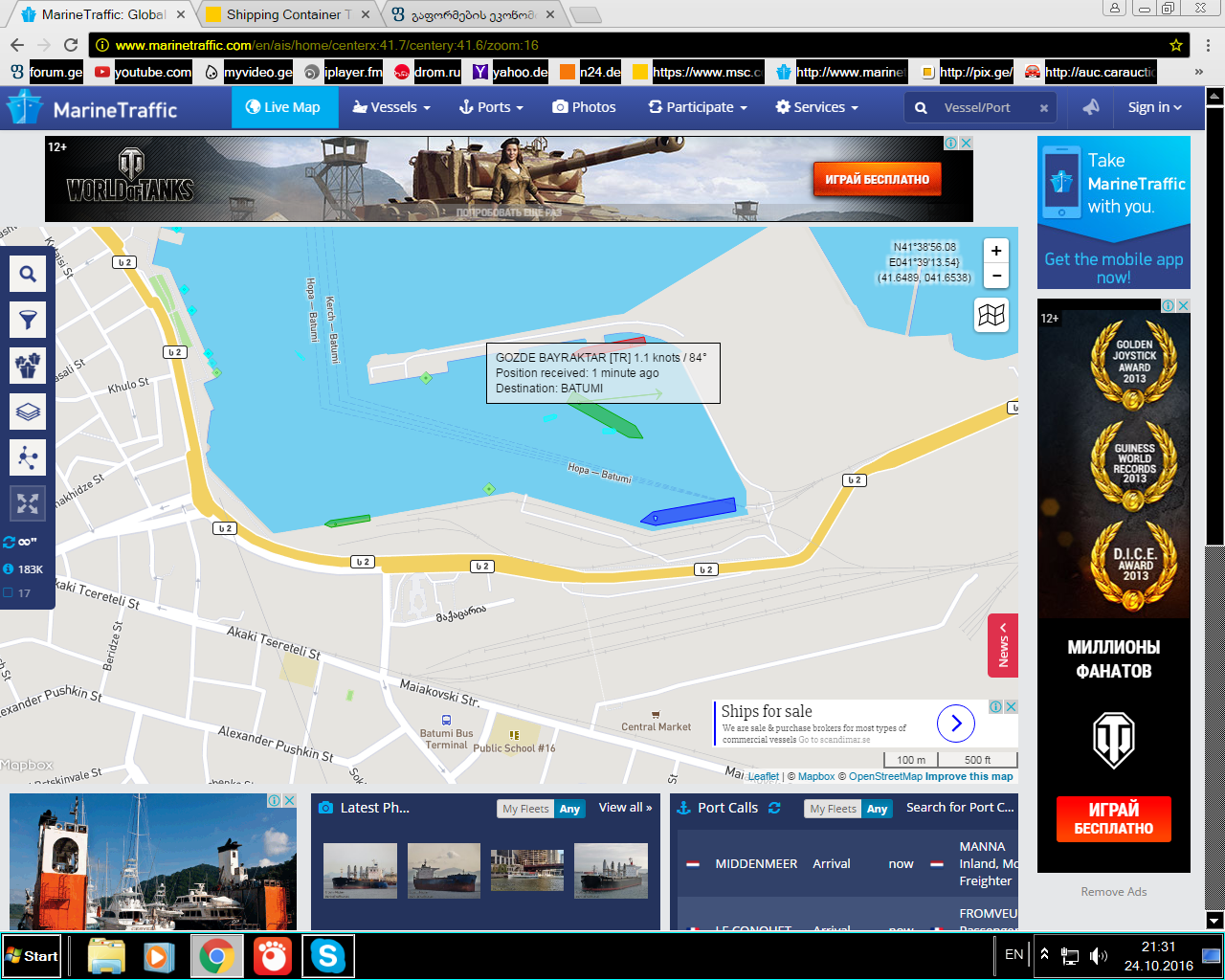Open the forum.ge bookmark
This screenshot has width=1225, height=980.
coord(47,72)
